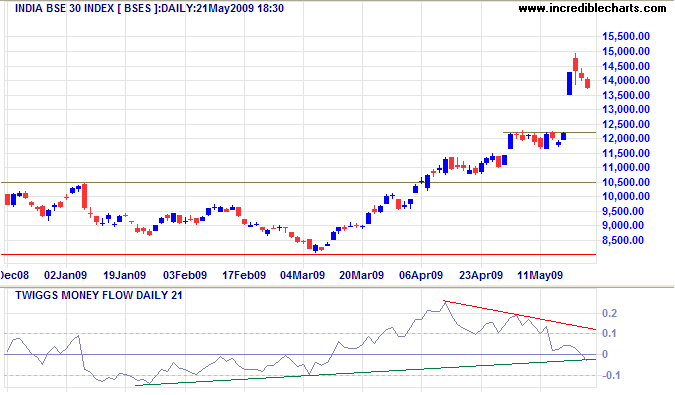675x395 pixels.
Task: Click the 15,000.00 price axis label
Action: point(626,51)
